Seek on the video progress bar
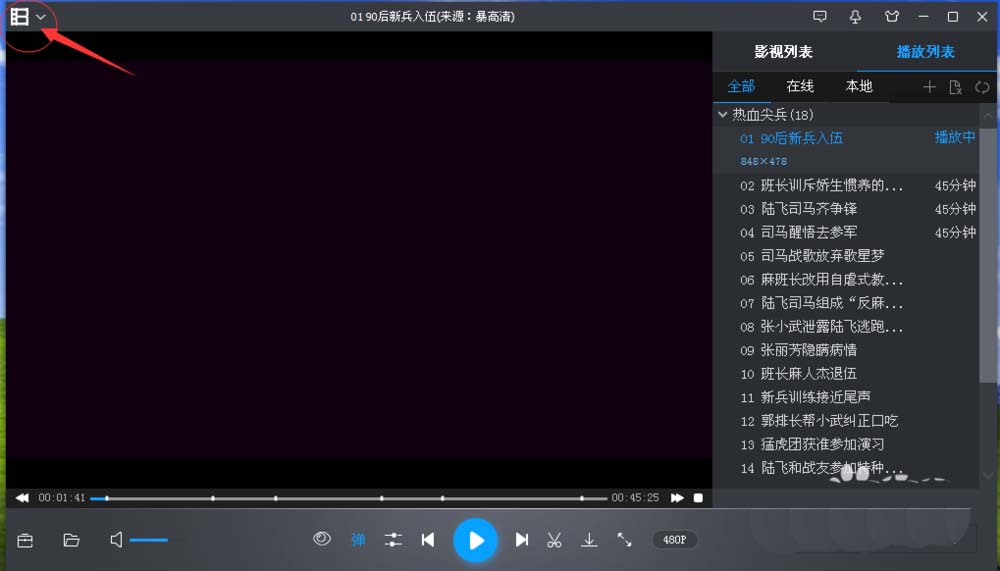The image size is (1000, 571). (x=348, y=498)
